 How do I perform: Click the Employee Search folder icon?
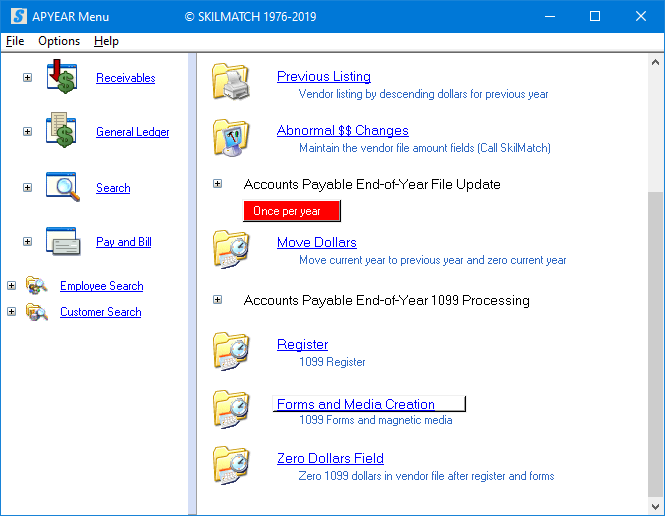click(37, 286)
